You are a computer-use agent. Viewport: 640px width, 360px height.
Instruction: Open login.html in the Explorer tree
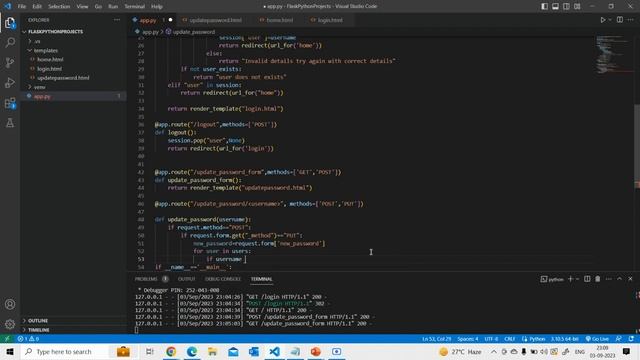tap(49, 69)
